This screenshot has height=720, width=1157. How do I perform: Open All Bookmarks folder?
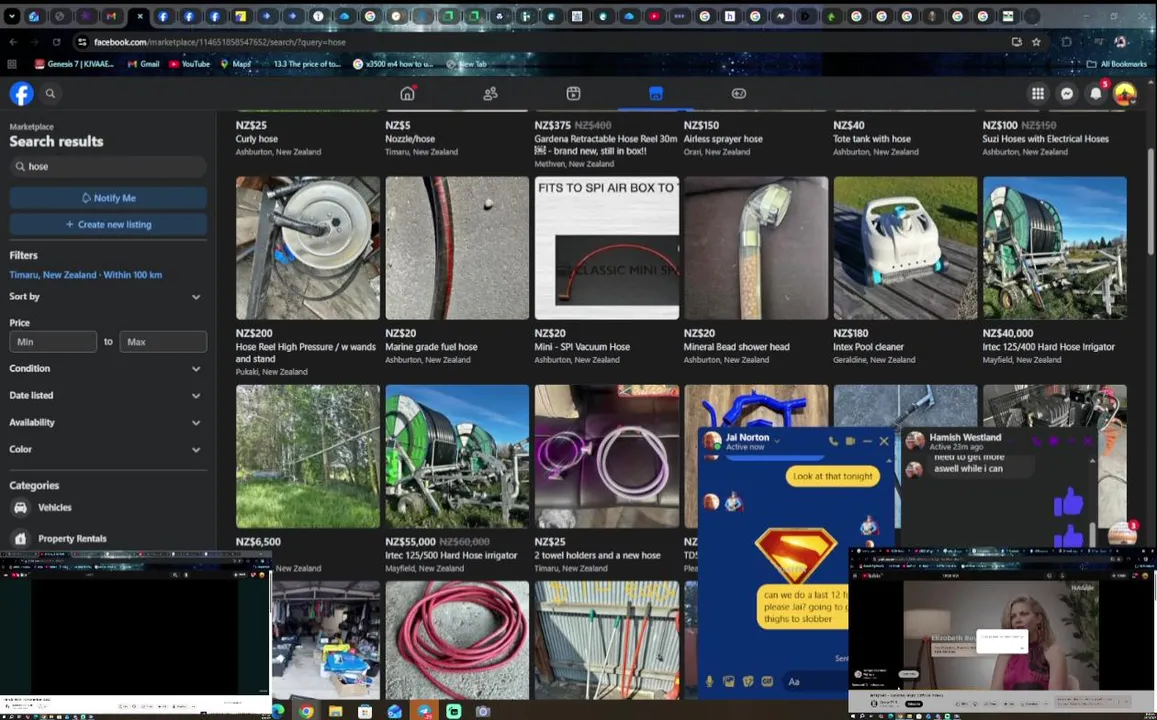click(1116, 64)
